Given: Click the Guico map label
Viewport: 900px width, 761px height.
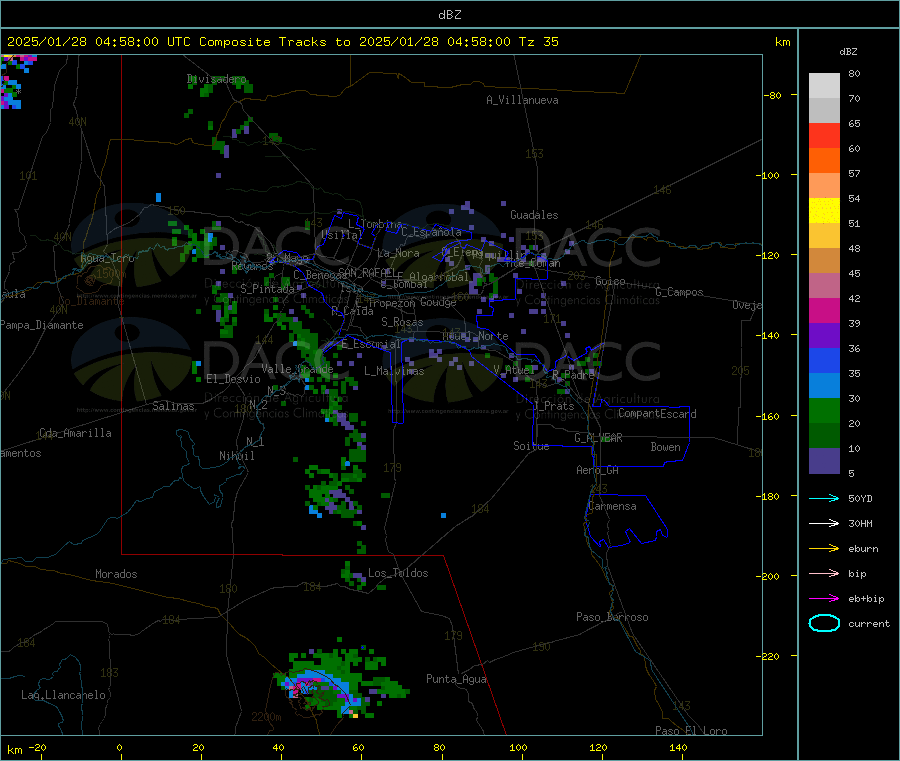Looking at the screenshot, I should point(610,281).
